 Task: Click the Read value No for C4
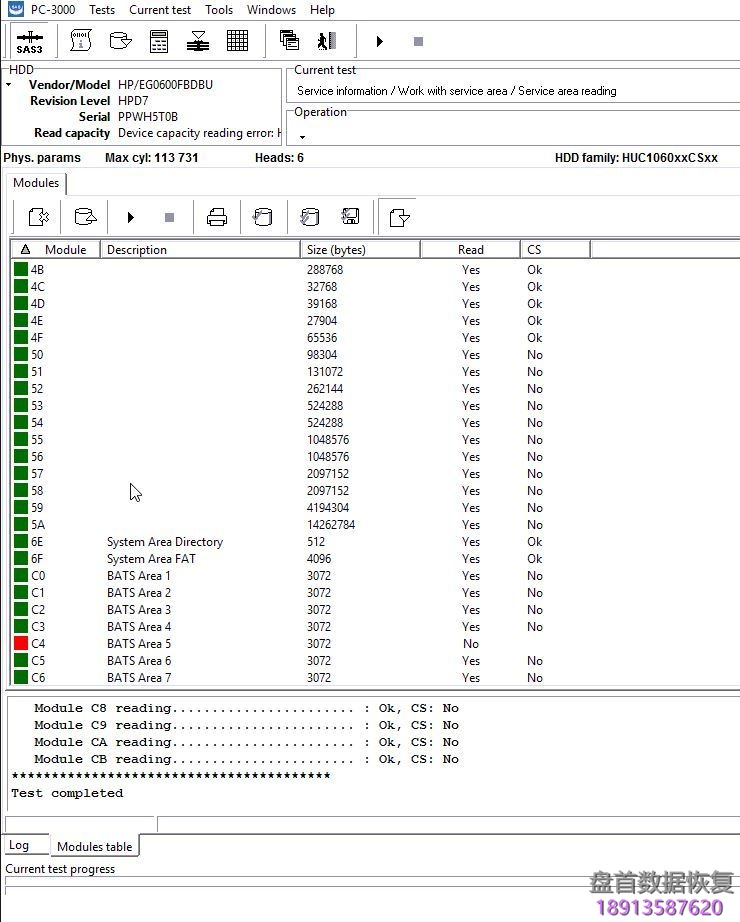(x=471, y=643)
